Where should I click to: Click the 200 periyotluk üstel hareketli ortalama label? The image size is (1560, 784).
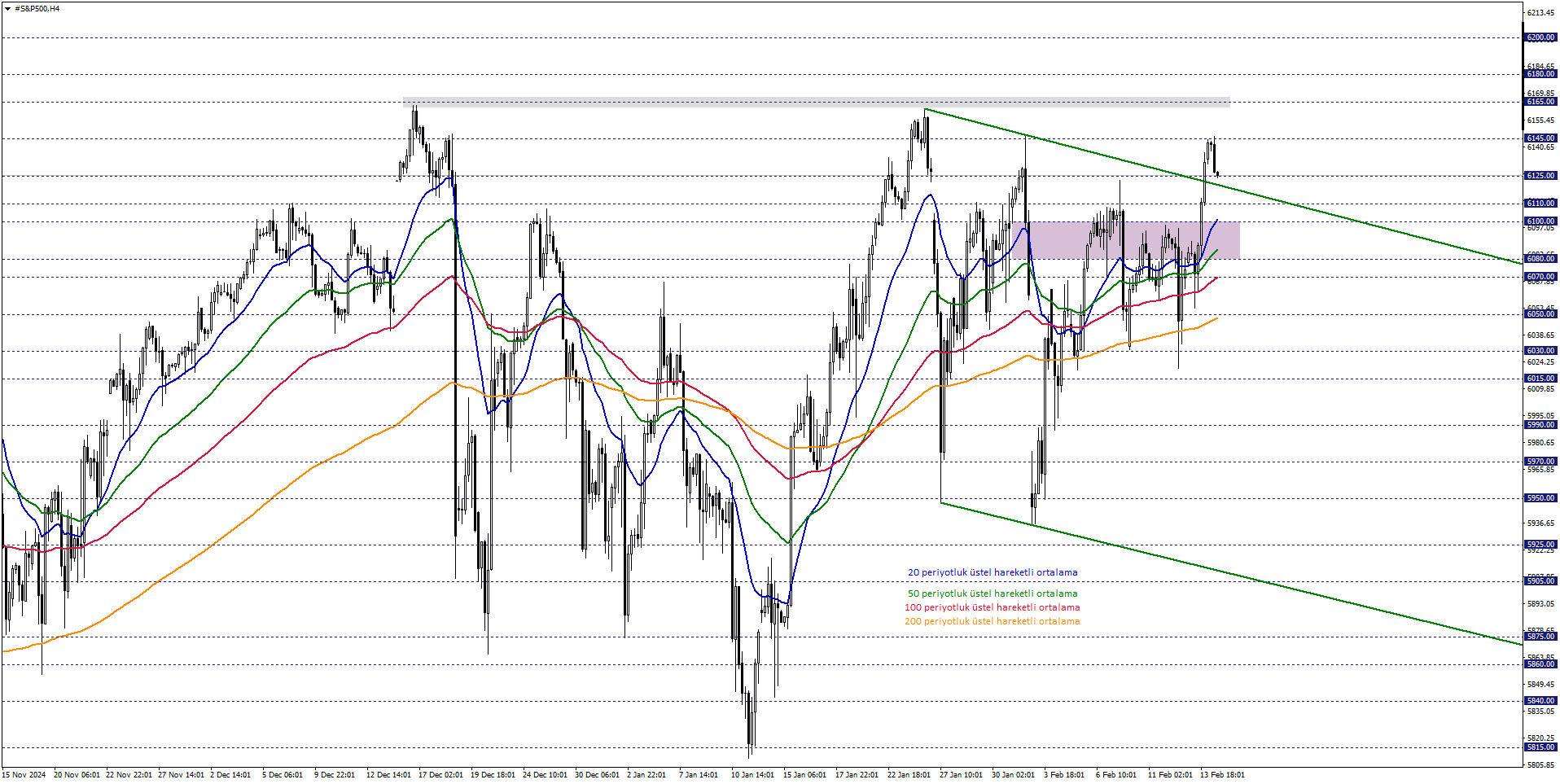(993, 621)
